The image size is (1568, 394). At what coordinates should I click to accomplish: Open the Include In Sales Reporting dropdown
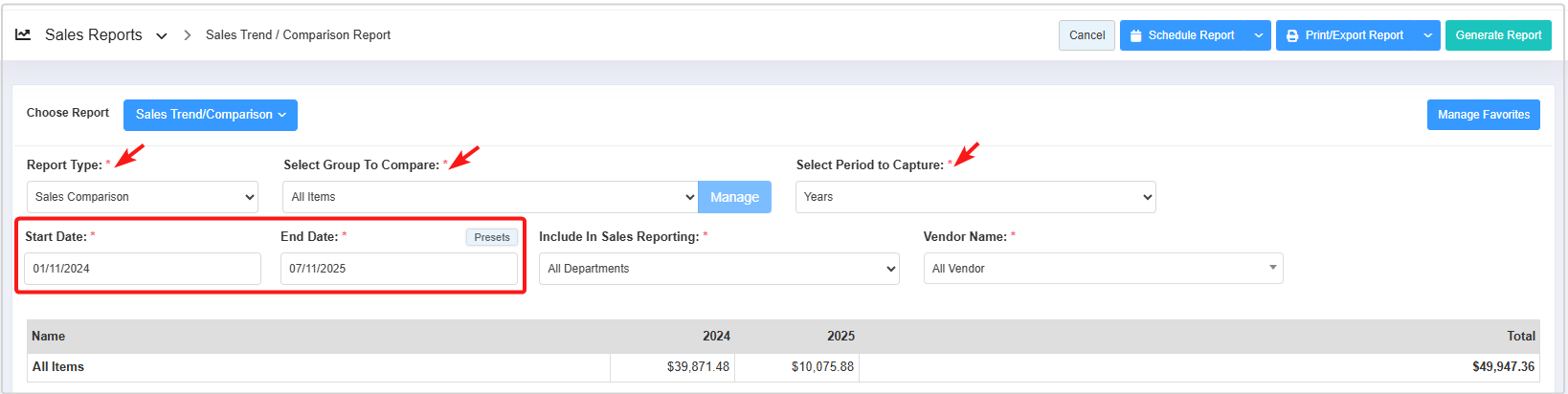pos(719,269)
